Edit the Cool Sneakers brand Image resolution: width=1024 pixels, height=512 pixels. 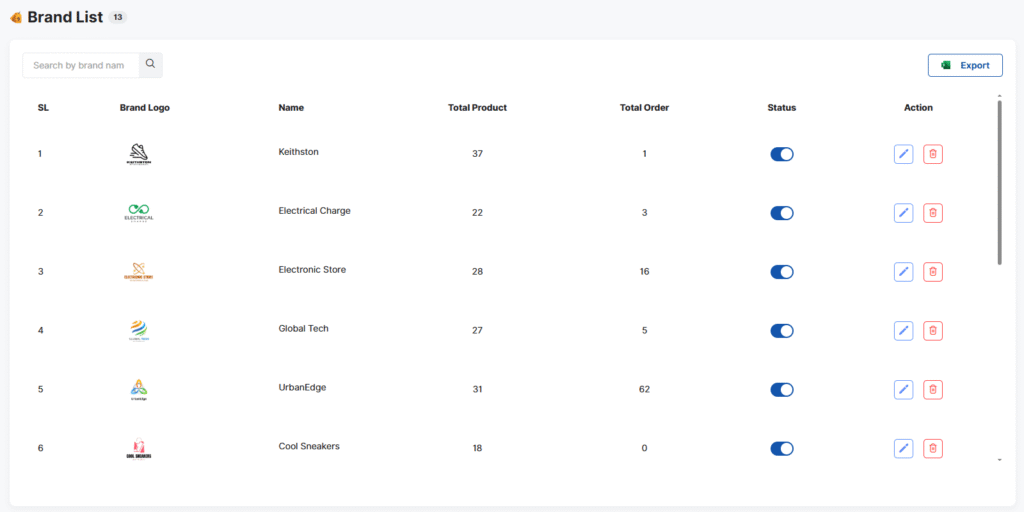tap(903, 449)
